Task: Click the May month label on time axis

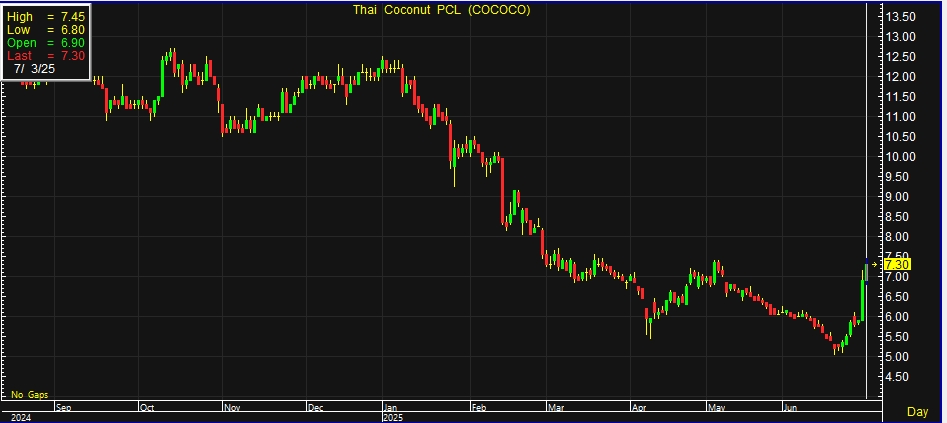Action: [x=717, y=407]
